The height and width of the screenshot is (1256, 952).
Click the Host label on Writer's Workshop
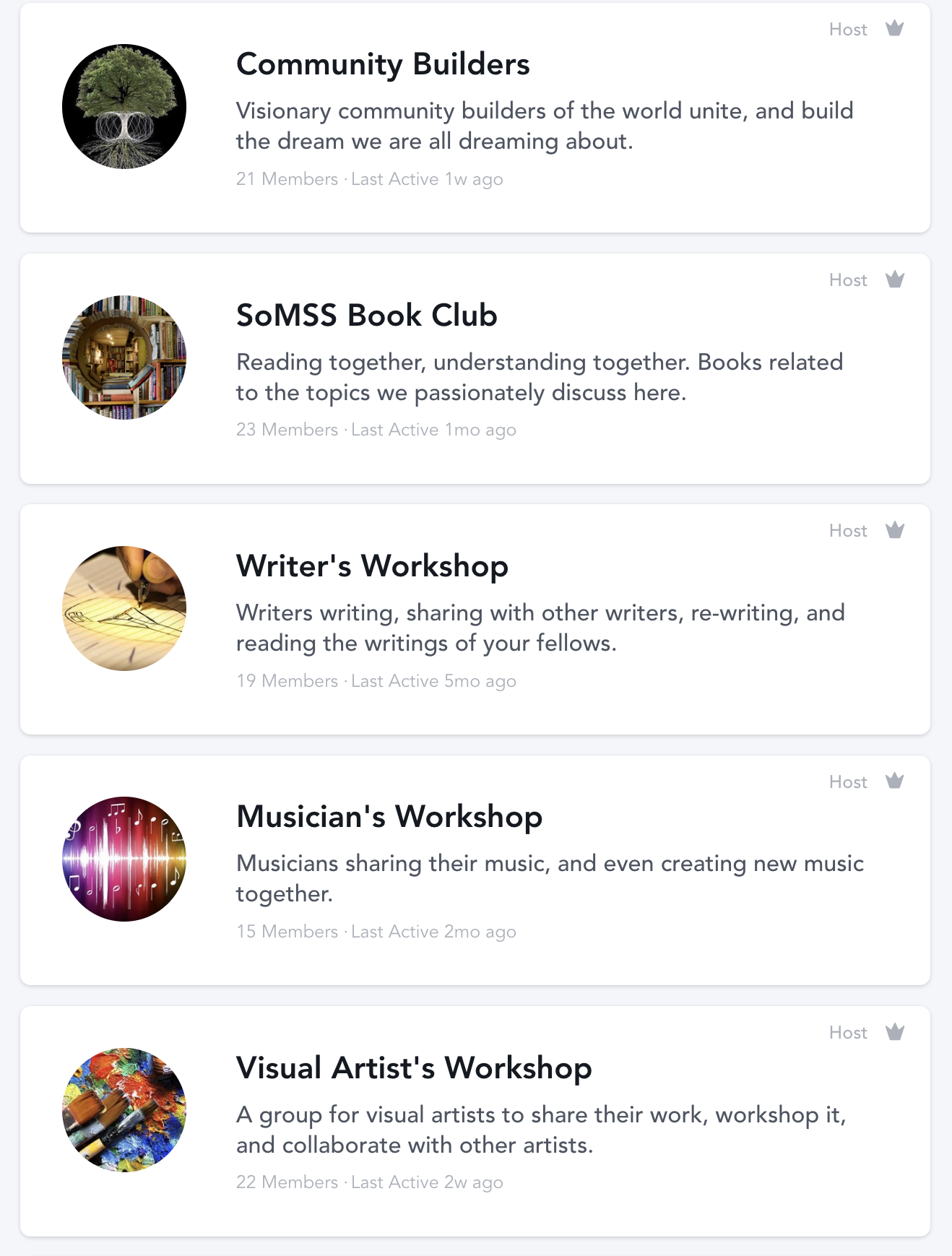tap(848, 531)
